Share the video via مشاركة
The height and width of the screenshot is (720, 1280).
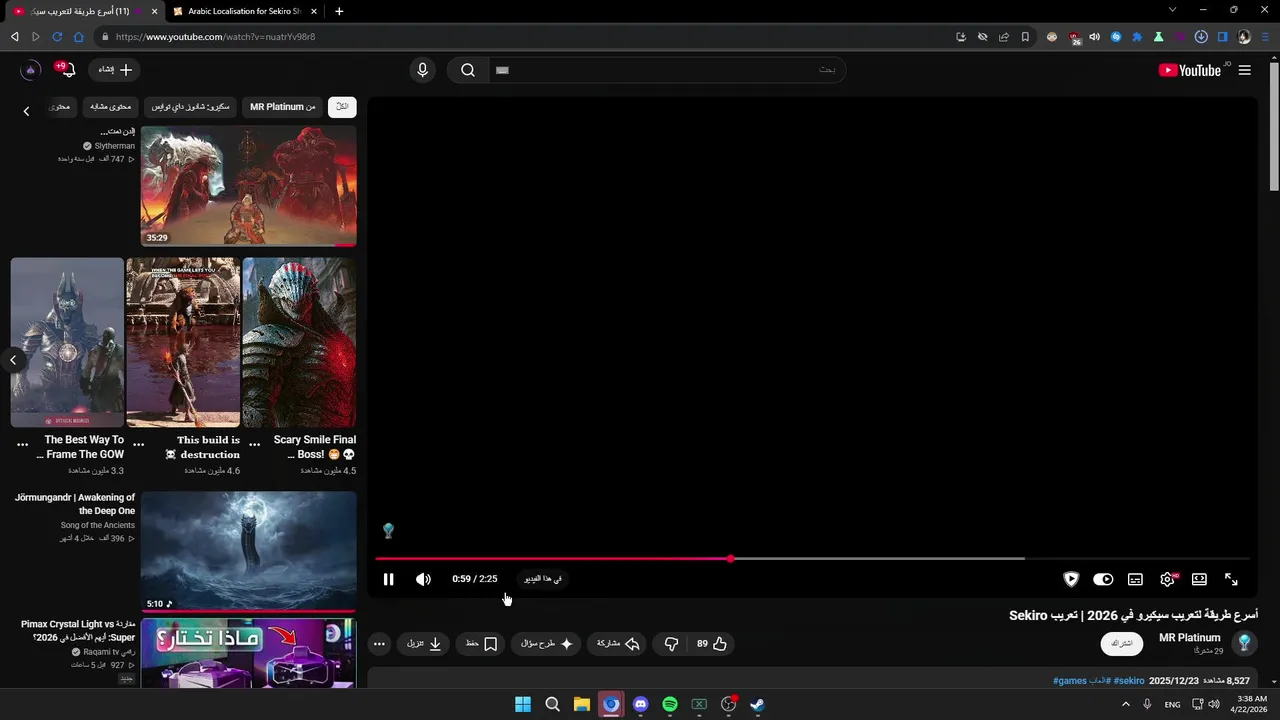pos(618,644)
